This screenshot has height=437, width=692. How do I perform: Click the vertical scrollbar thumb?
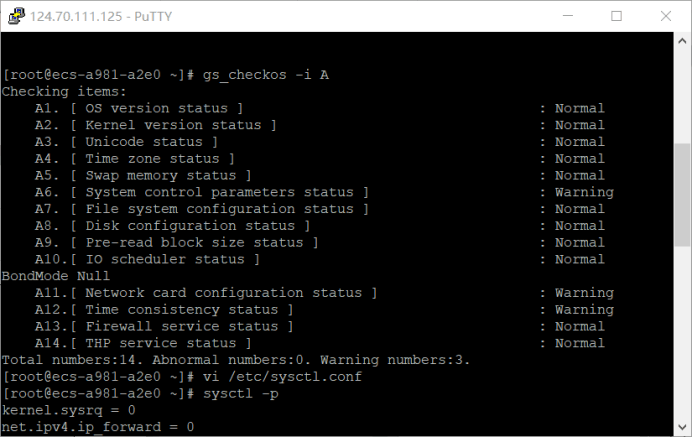pos(682,195)
